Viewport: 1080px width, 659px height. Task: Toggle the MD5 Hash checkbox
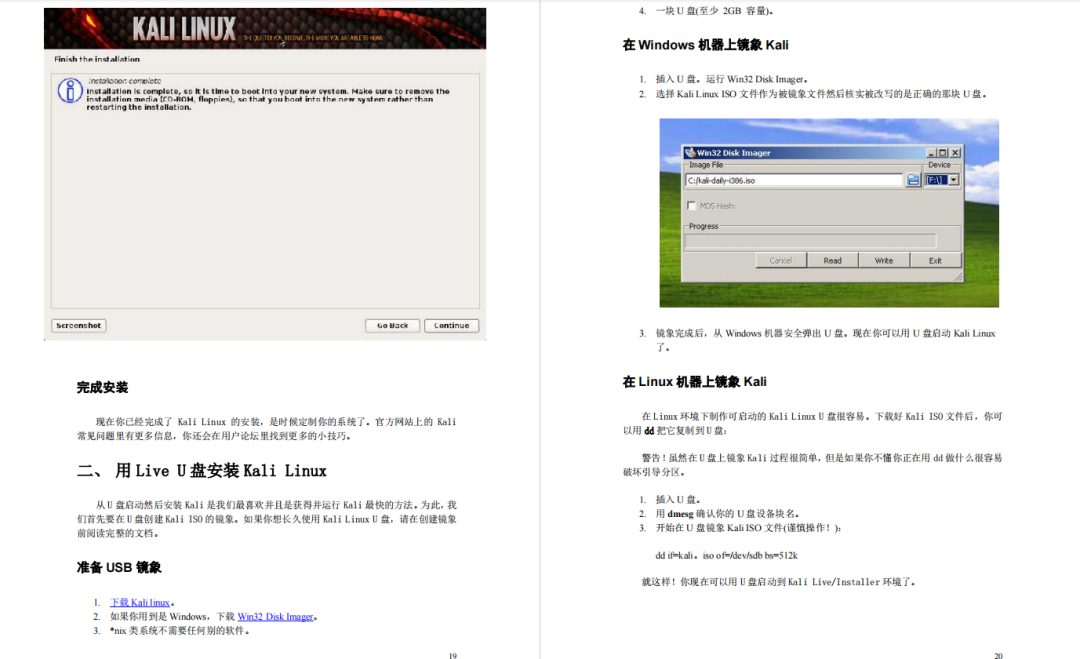coord(692,206)
